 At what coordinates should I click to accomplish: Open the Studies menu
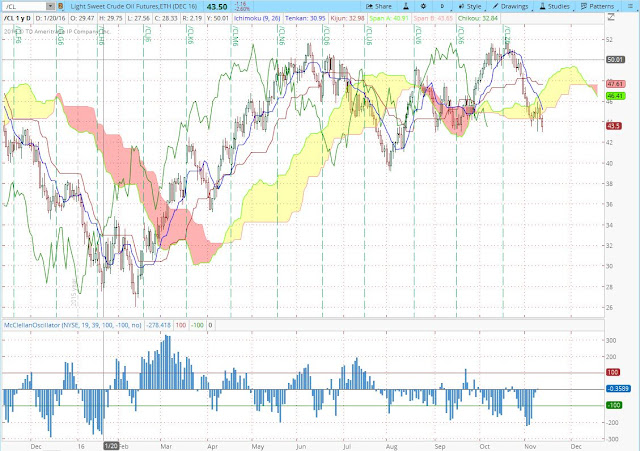click(x=555, y=7)
